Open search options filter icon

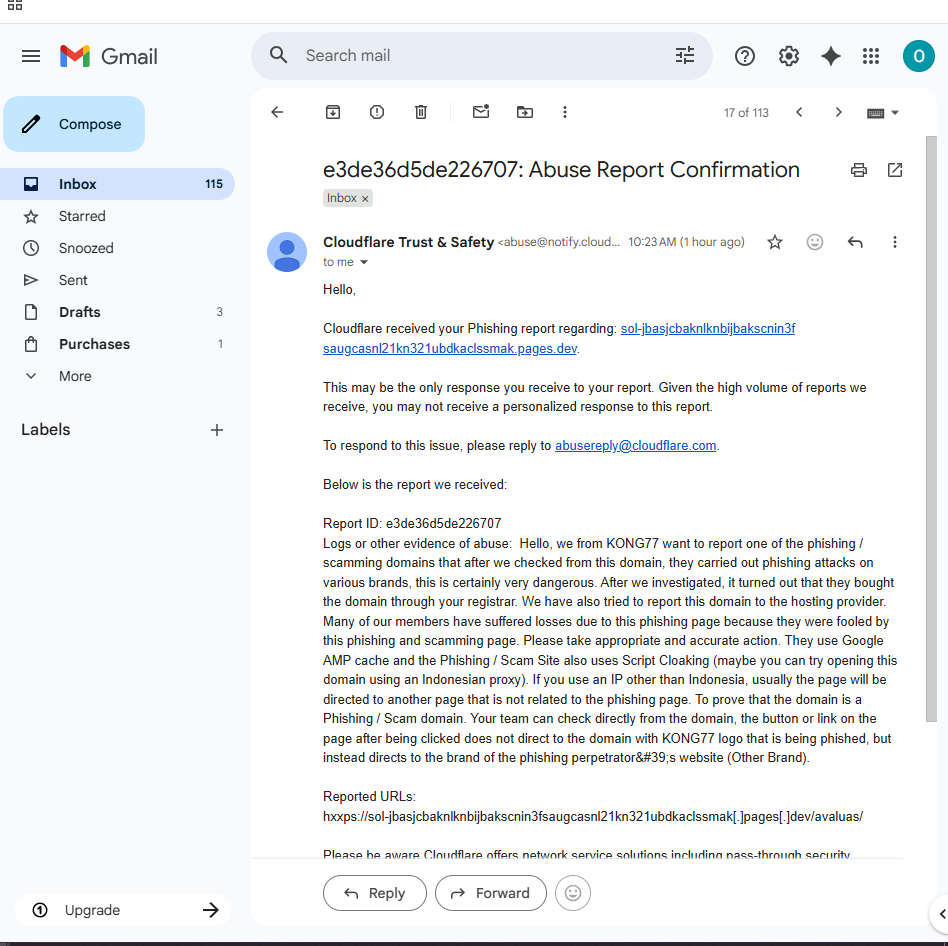pos(684,56)
